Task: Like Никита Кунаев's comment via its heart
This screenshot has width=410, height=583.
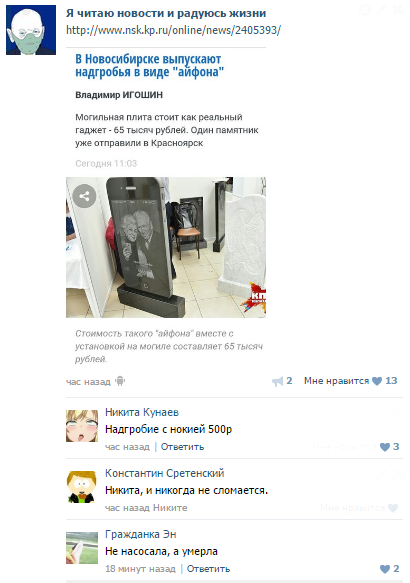Action: 385,447
